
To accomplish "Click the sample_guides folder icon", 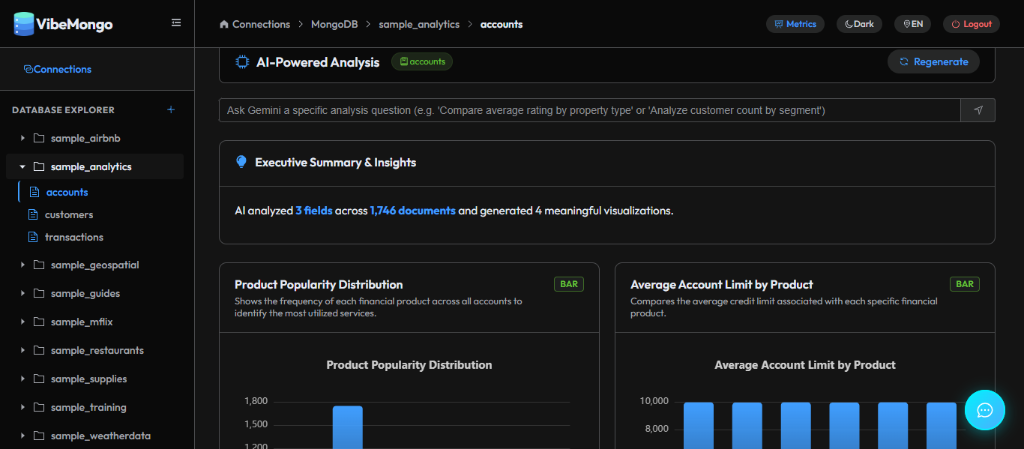I will click(39, 294).
